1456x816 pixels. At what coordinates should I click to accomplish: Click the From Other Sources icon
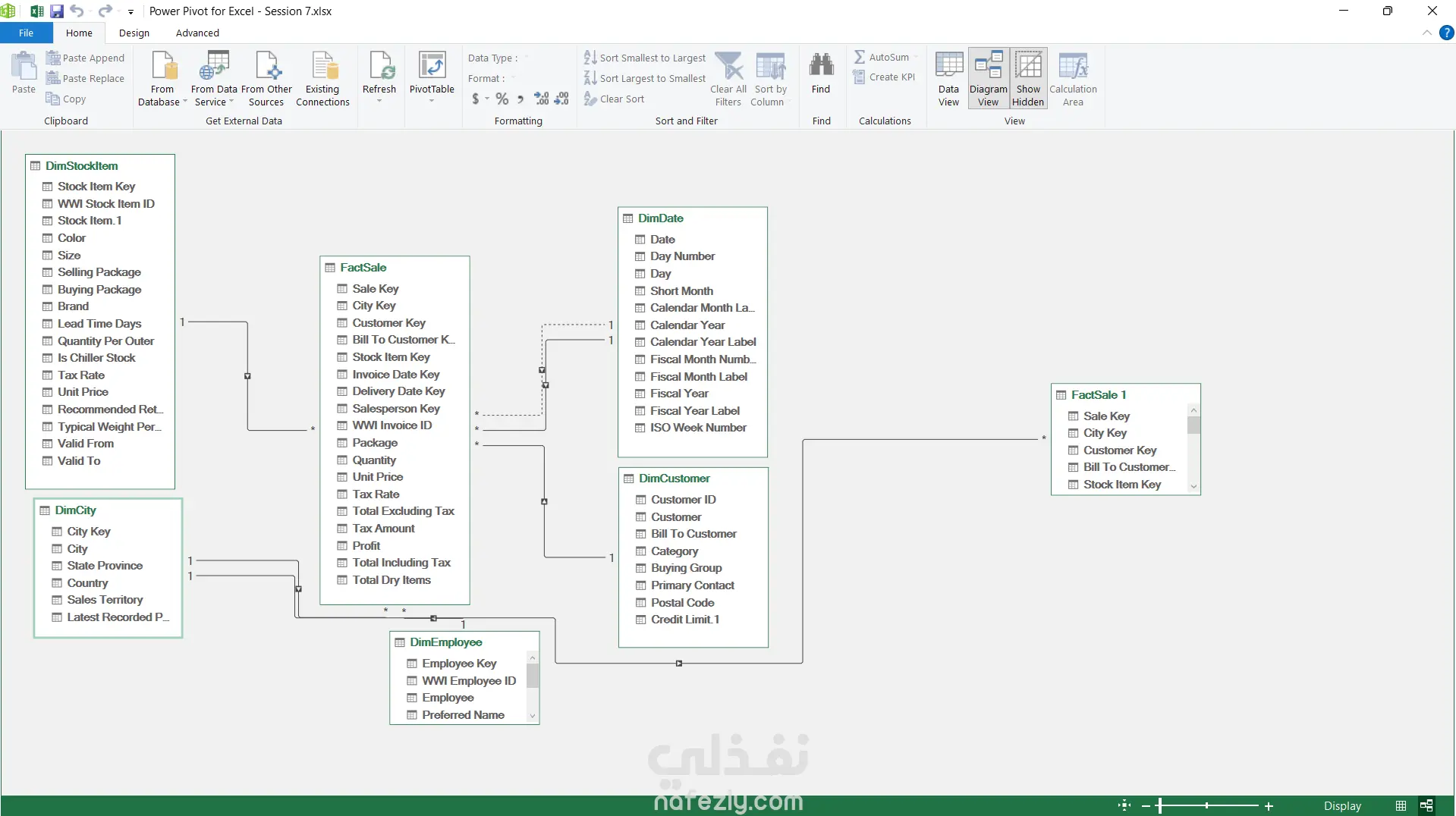tap(266, 78)
